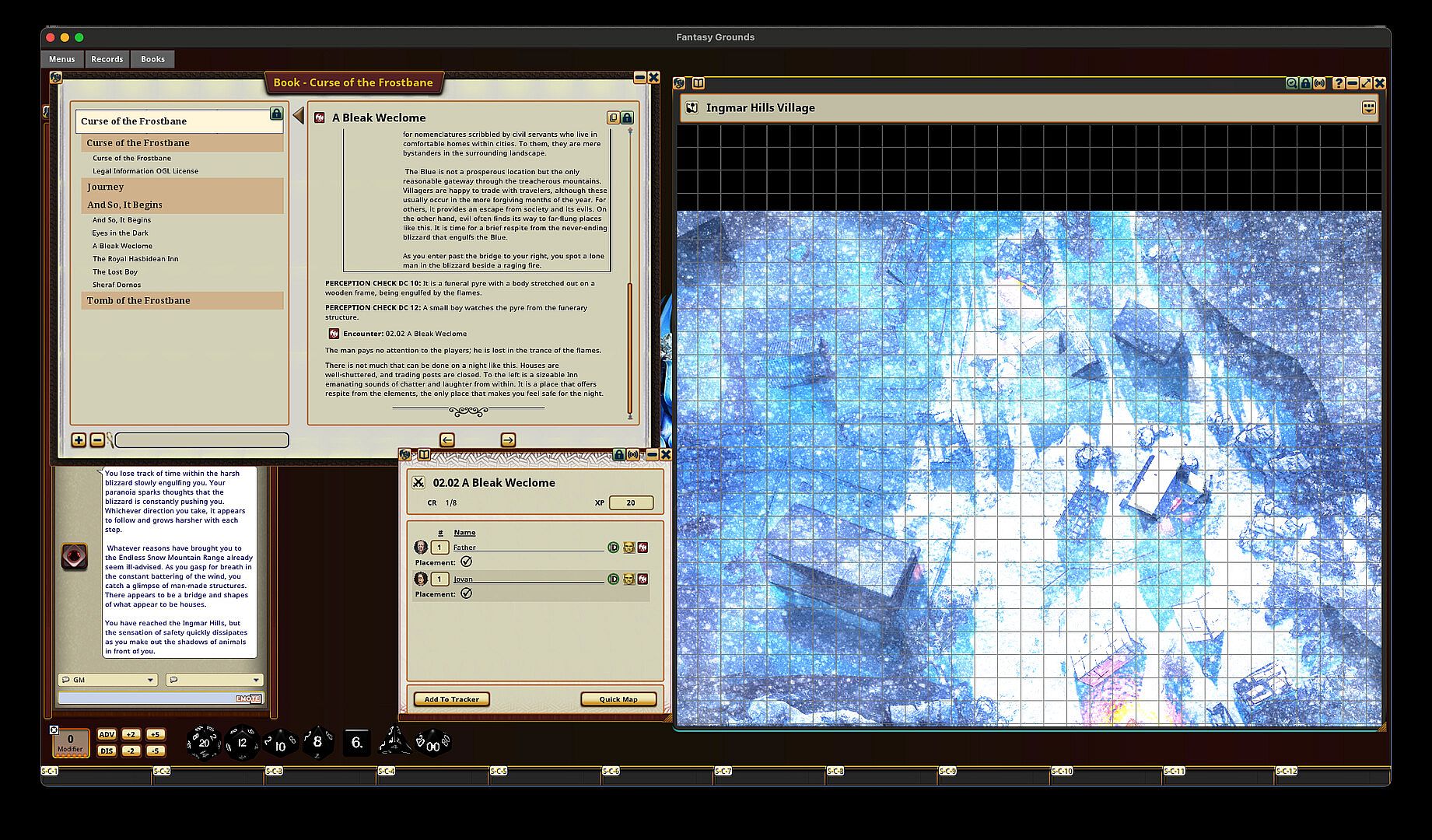Share the Ingmar Hills Village map
Viewport: 1432px width, 840px height.
click(x=1319, y=83)
